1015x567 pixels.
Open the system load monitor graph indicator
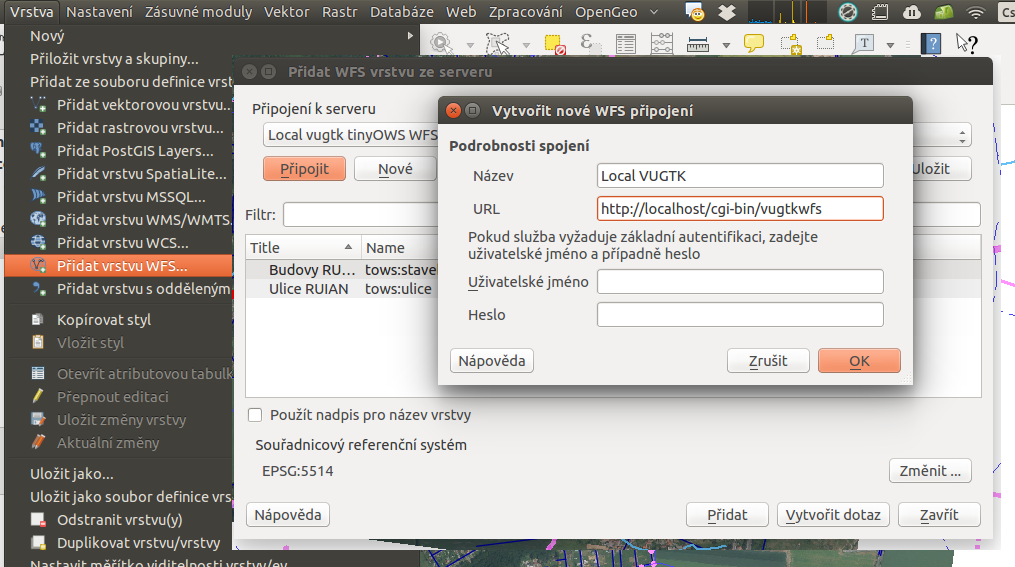tap(787, 12)
